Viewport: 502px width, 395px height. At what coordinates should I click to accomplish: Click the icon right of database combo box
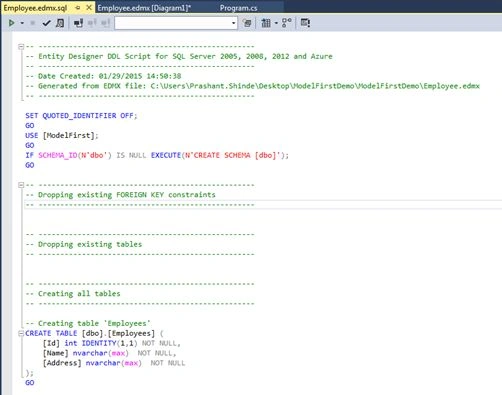pyautogui.click(x=247, y=23)
